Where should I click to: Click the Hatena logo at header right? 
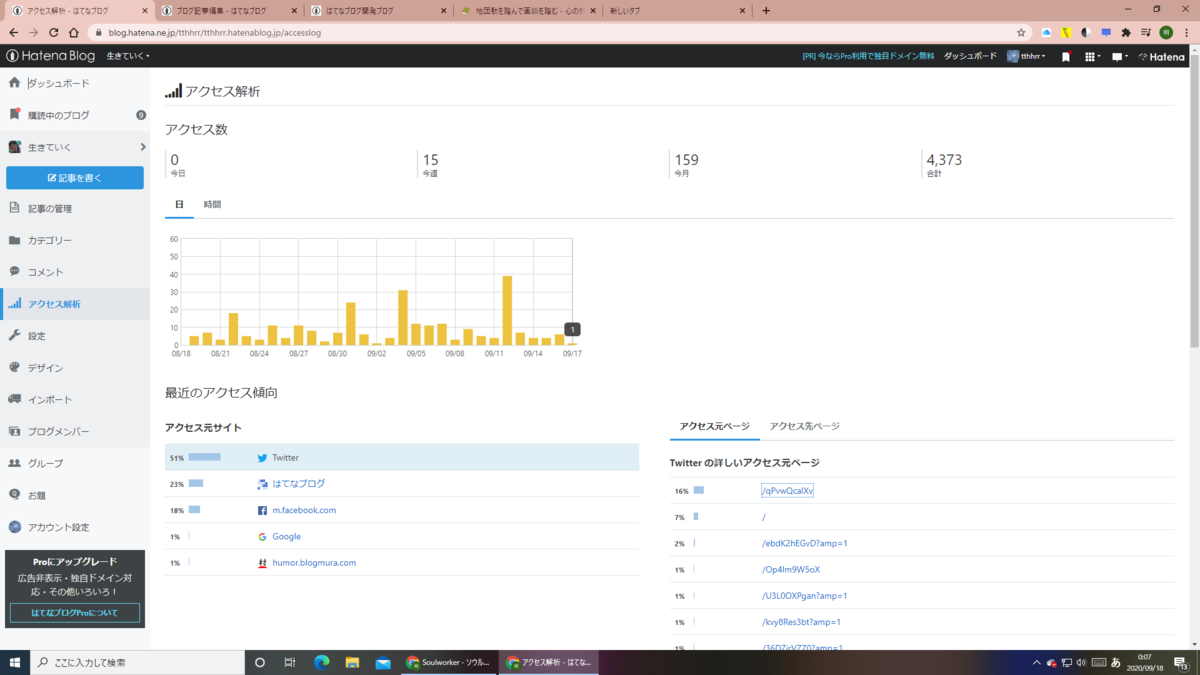coord(1162,57)
